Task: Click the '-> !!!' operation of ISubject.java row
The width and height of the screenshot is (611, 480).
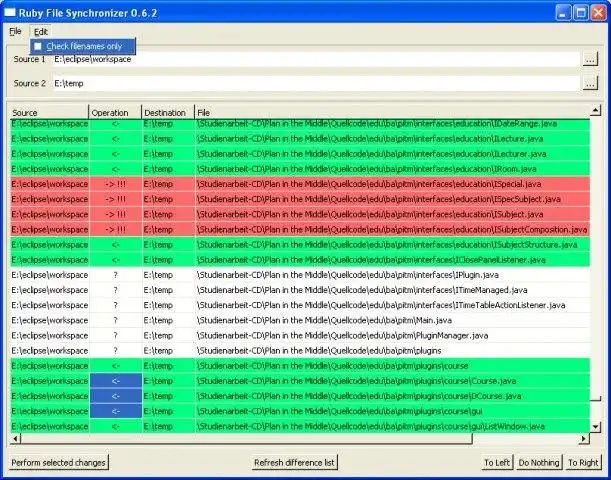Action: [115, 214]
